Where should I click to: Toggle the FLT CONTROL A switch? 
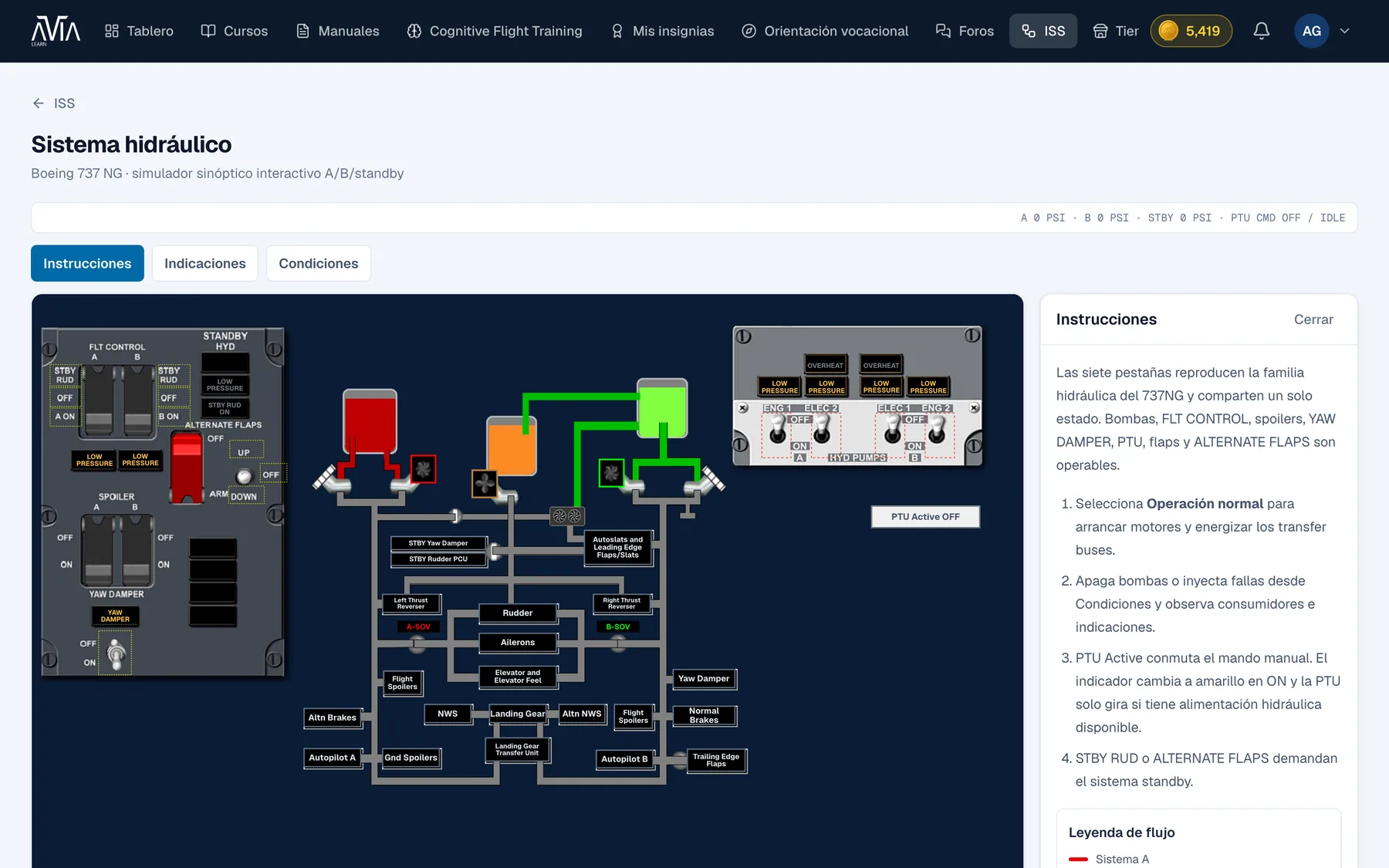(x=98, y=400)
